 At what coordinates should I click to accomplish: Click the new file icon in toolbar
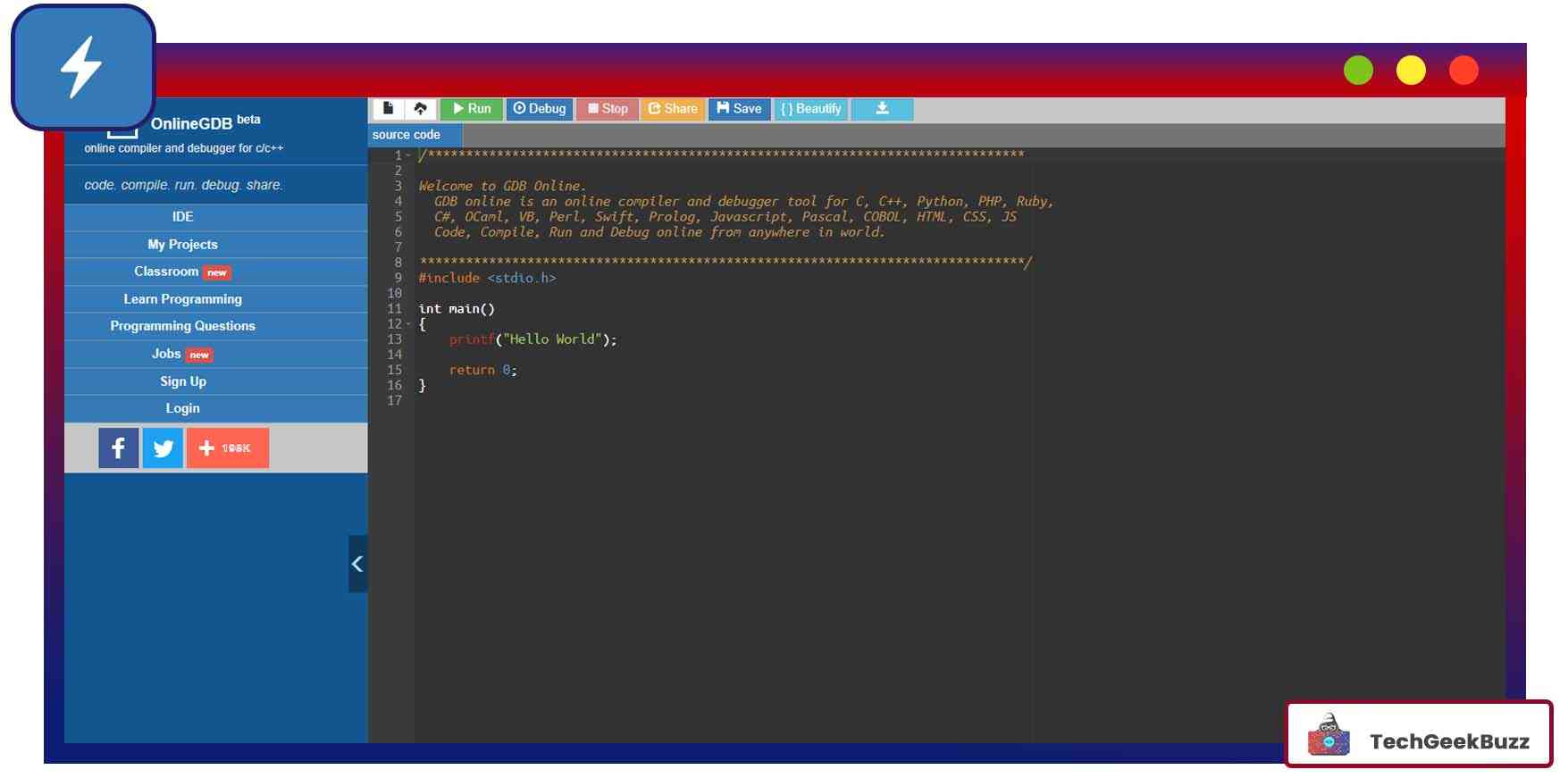tap(388, 109)
